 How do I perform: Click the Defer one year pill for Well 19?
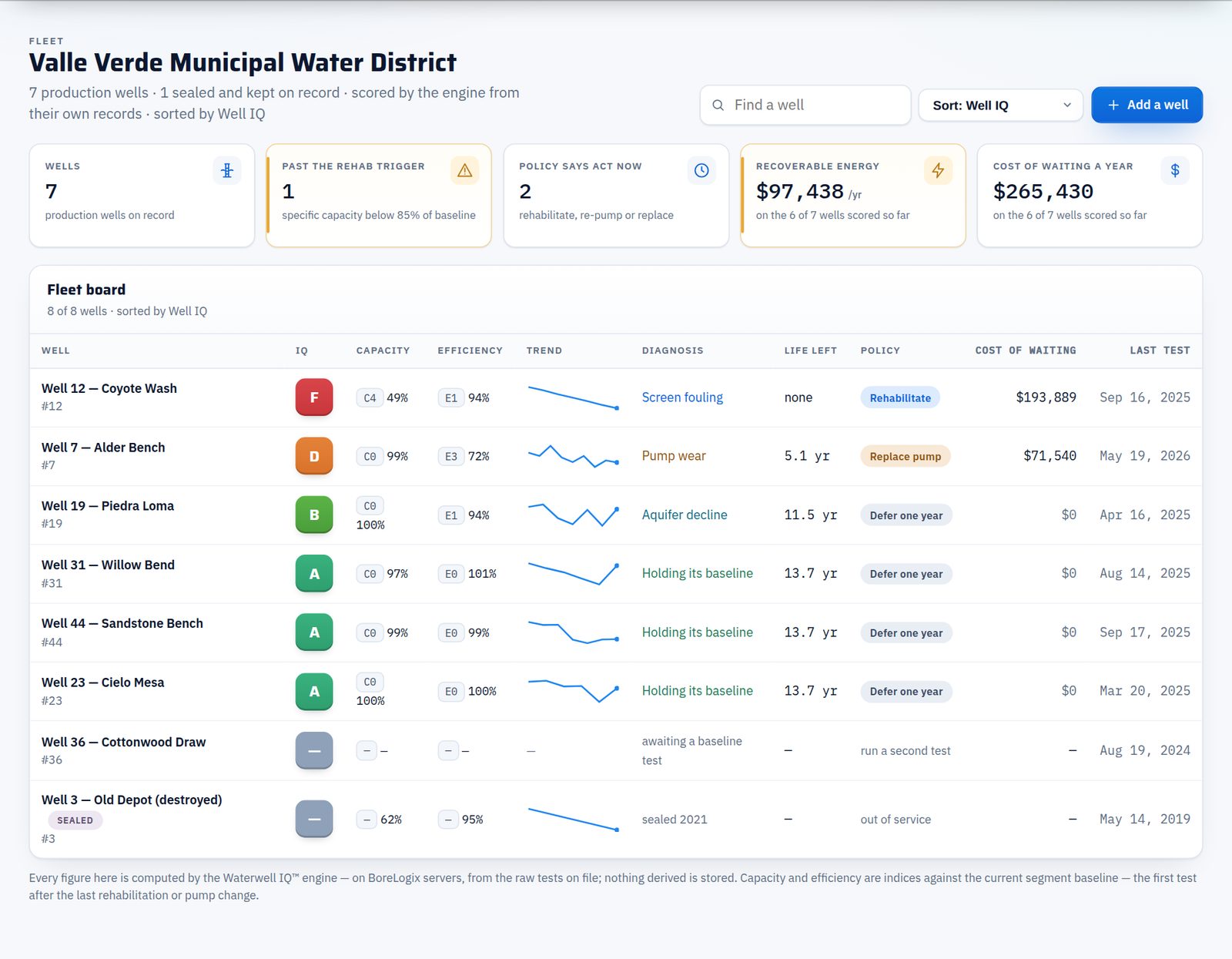point(906,515)
